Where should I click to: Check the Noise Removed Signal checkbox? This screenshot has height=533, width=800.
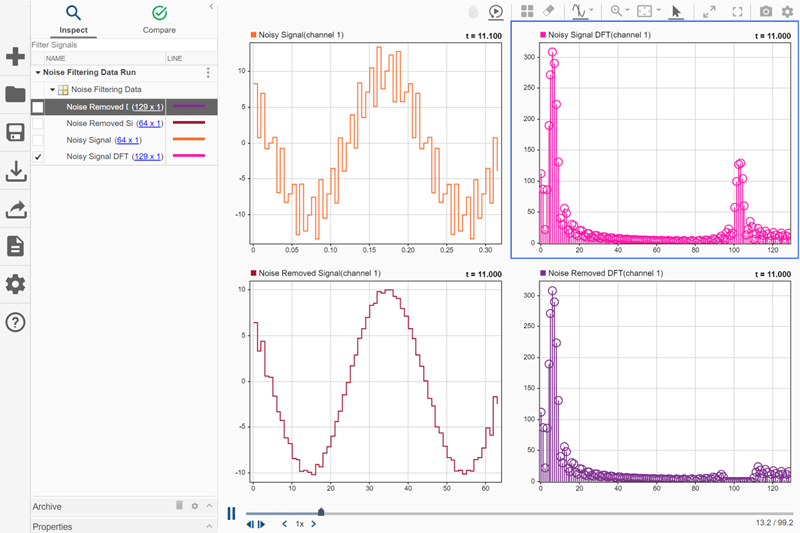tap(38, 123)
